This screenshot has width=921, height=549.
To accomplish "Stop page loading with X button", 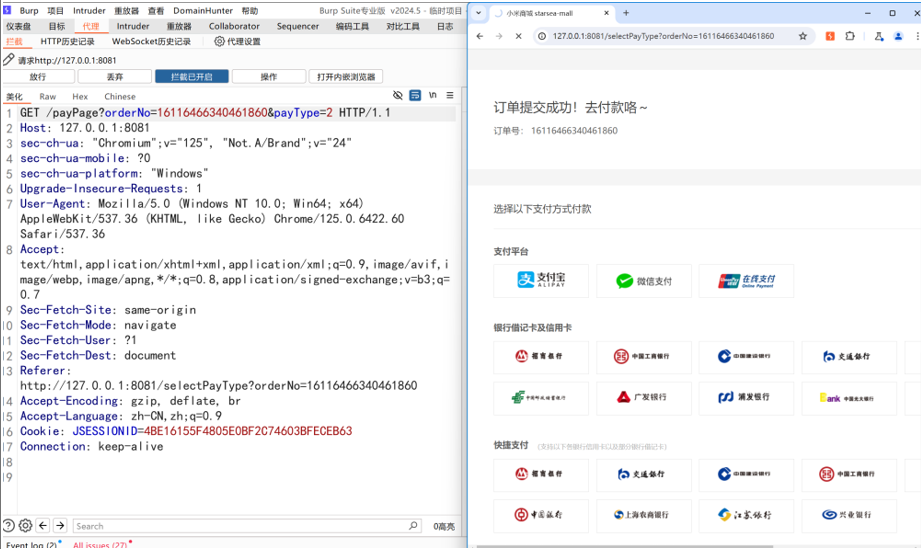I will [x=519, y=36].
